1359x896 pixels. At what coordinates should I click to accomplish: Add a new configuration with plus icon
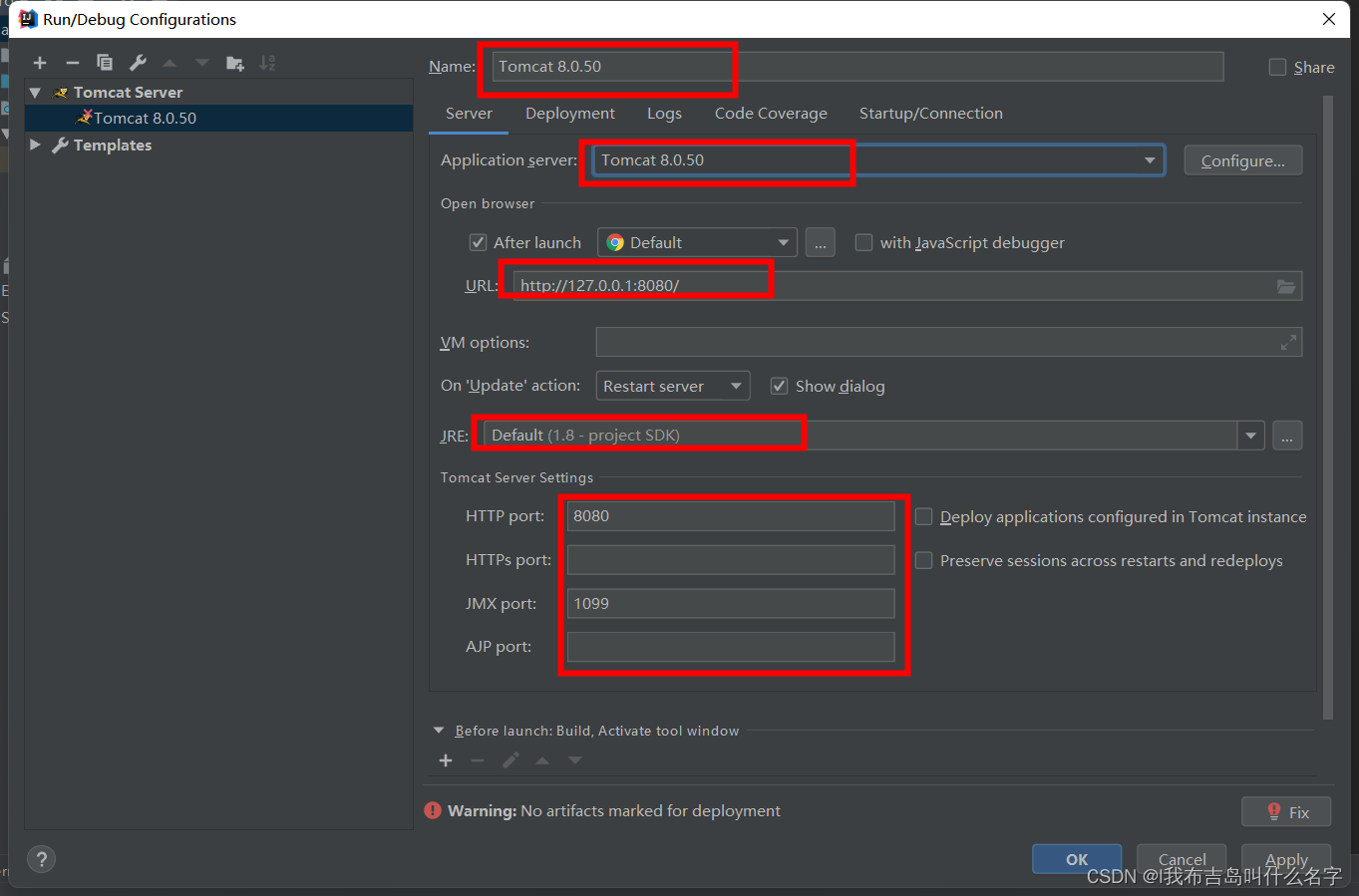[40, 63]
